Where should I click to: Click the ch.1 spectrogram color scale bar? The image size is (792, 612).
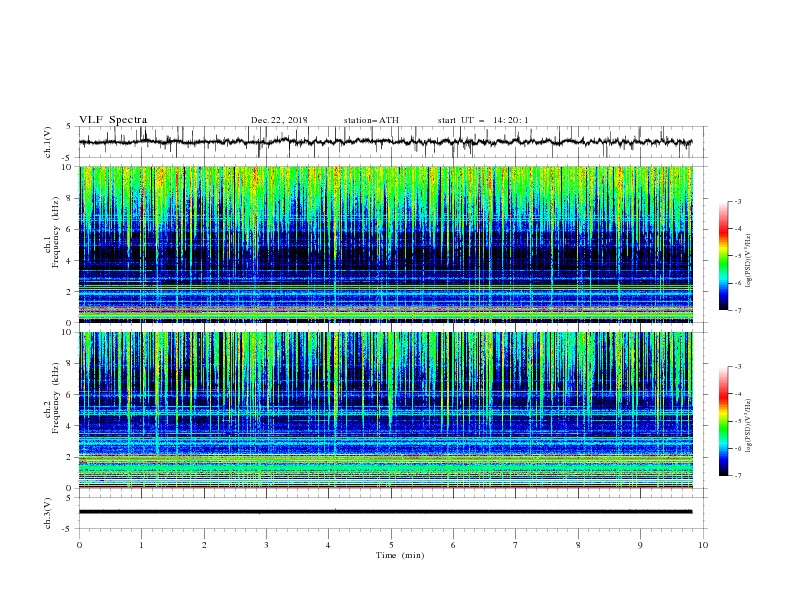click(723, 256)
